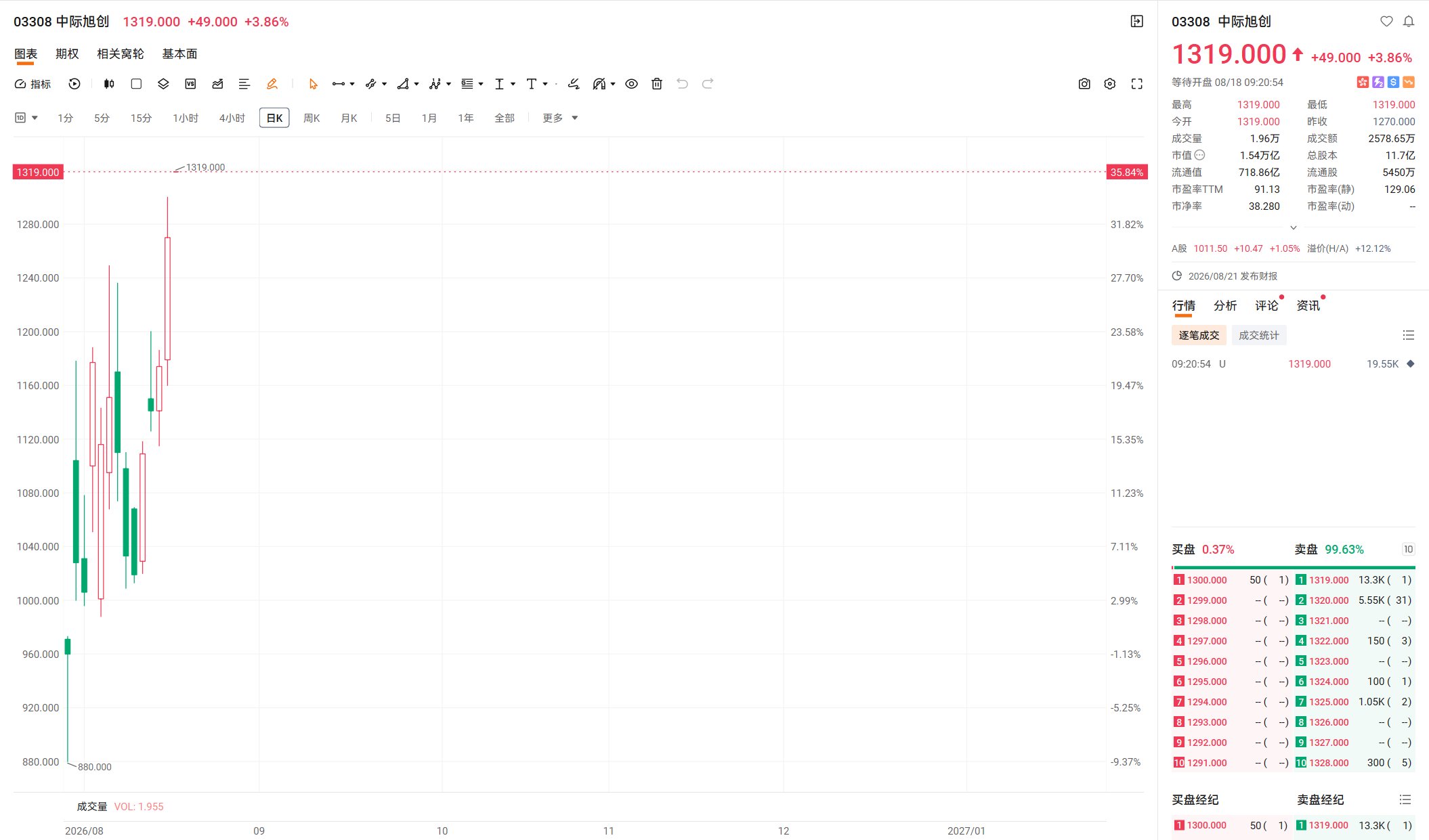The image size is (1429, 840).
Task: Select the 周K weekly candles
Action: coord(312,118)
